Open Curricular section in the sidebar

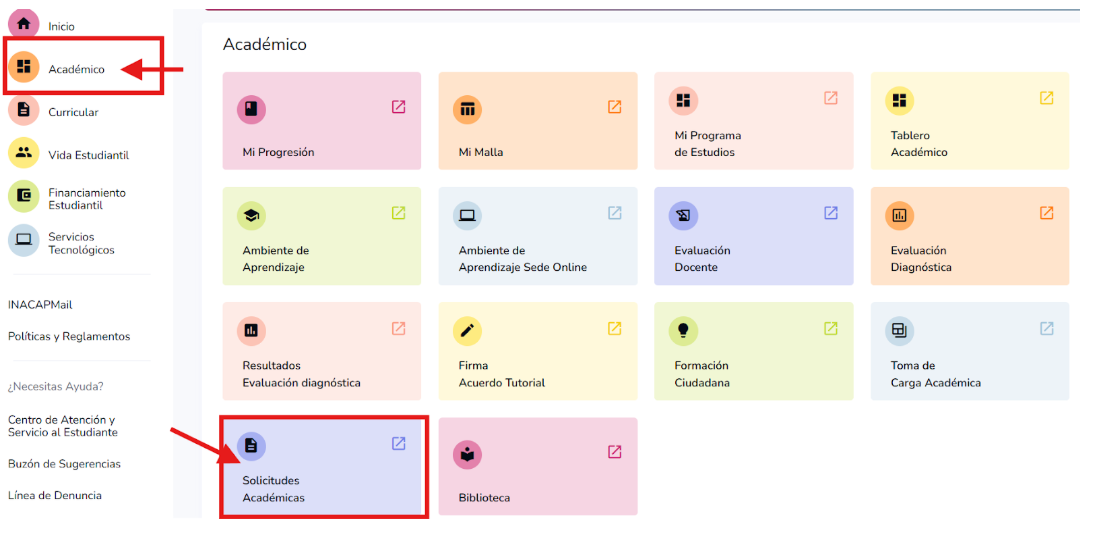(x=73, y=112)
